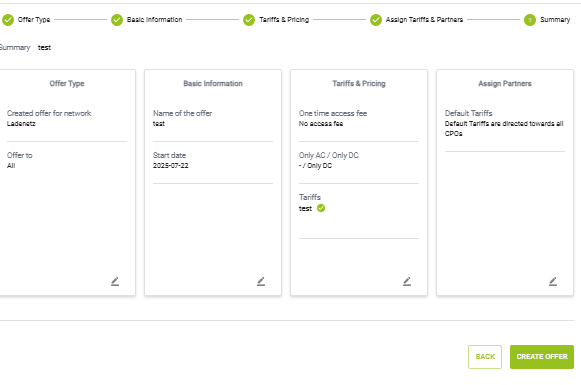Click the Create Offer button

click(542, 357)
